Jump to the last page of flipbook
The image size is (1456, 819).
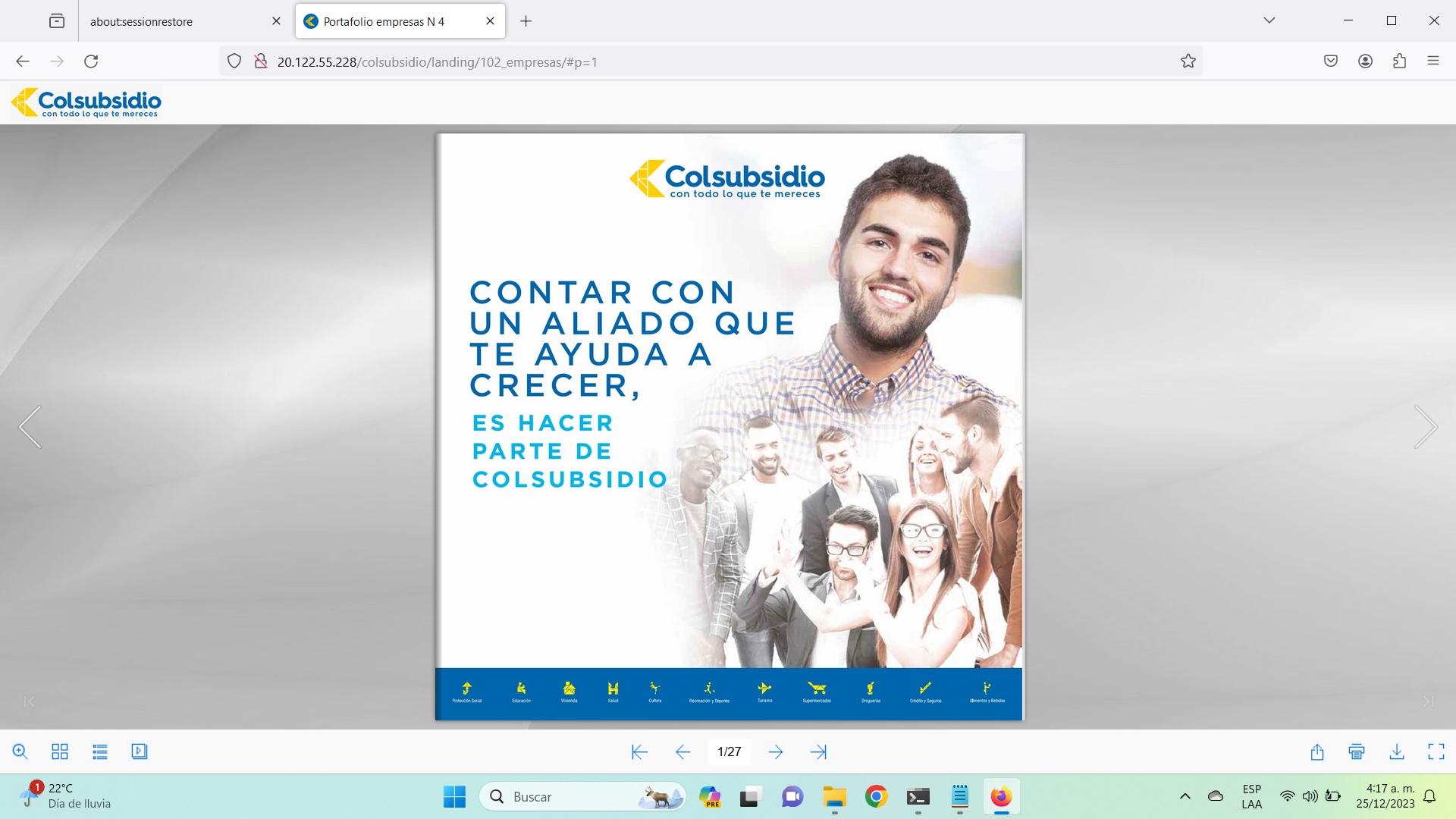point(818,752)
